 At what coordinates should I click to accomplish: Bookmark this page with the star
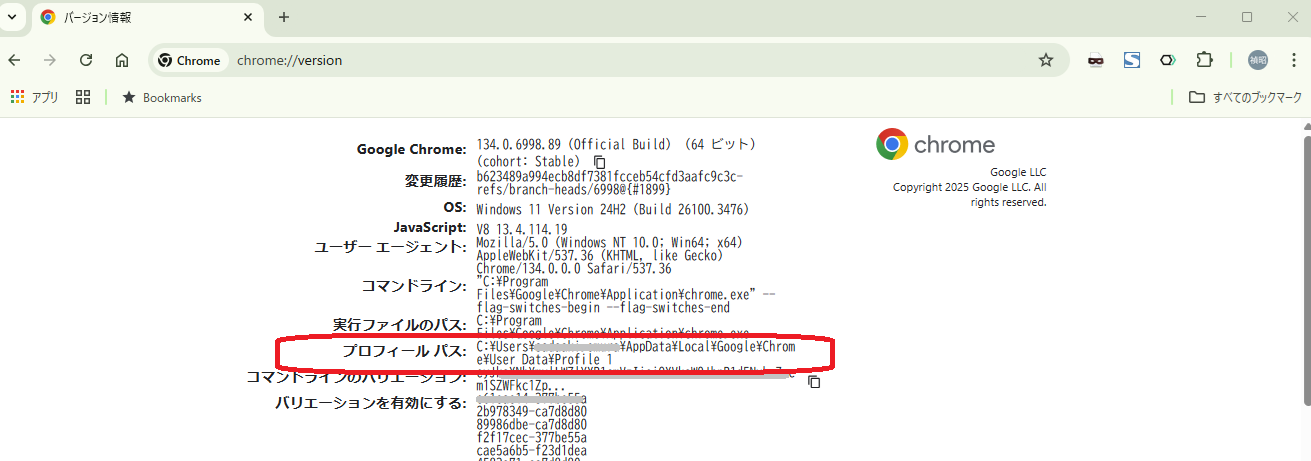point(1046,60)
